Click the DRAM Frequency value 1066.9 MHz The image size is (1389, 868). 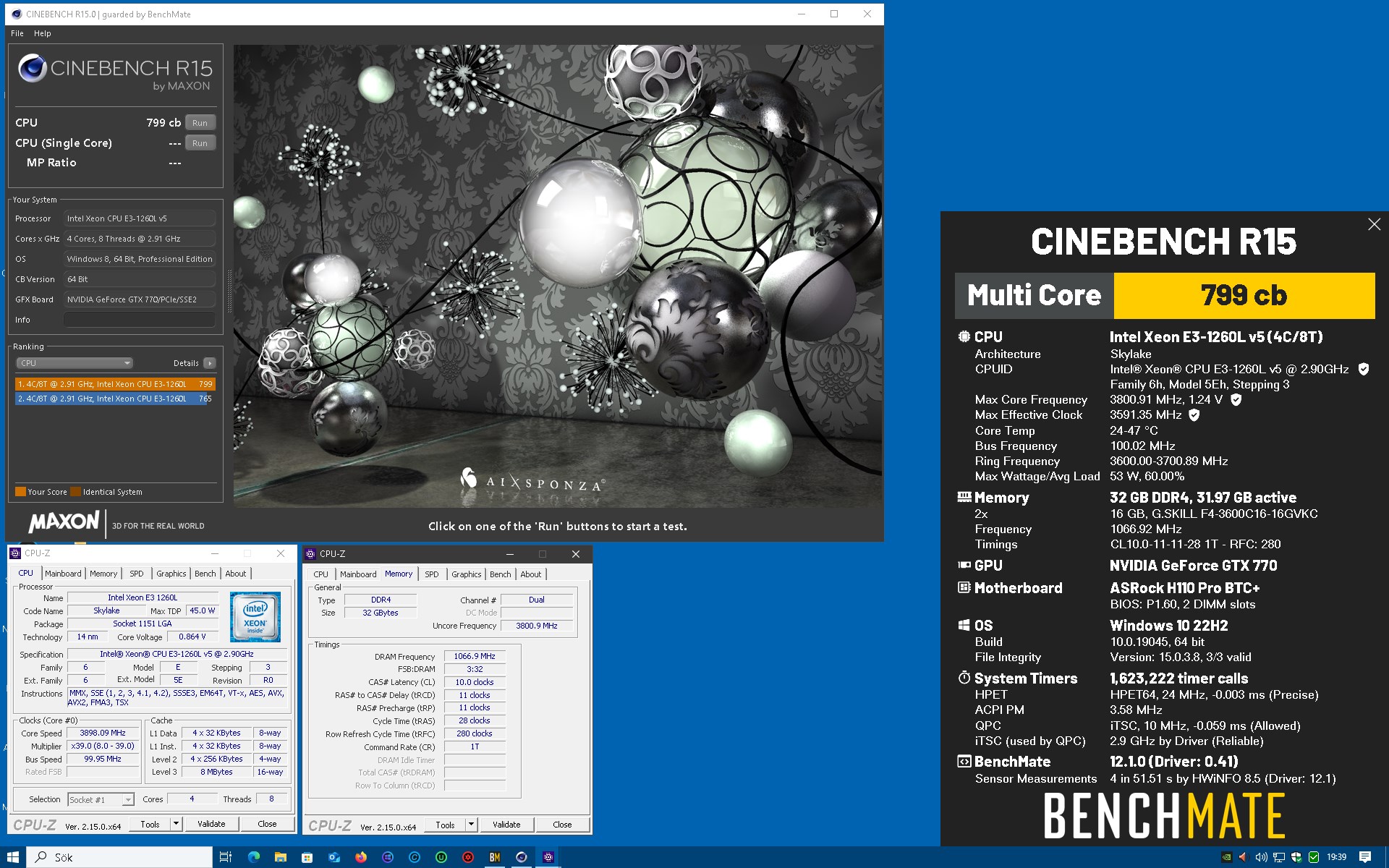(475, 656)
